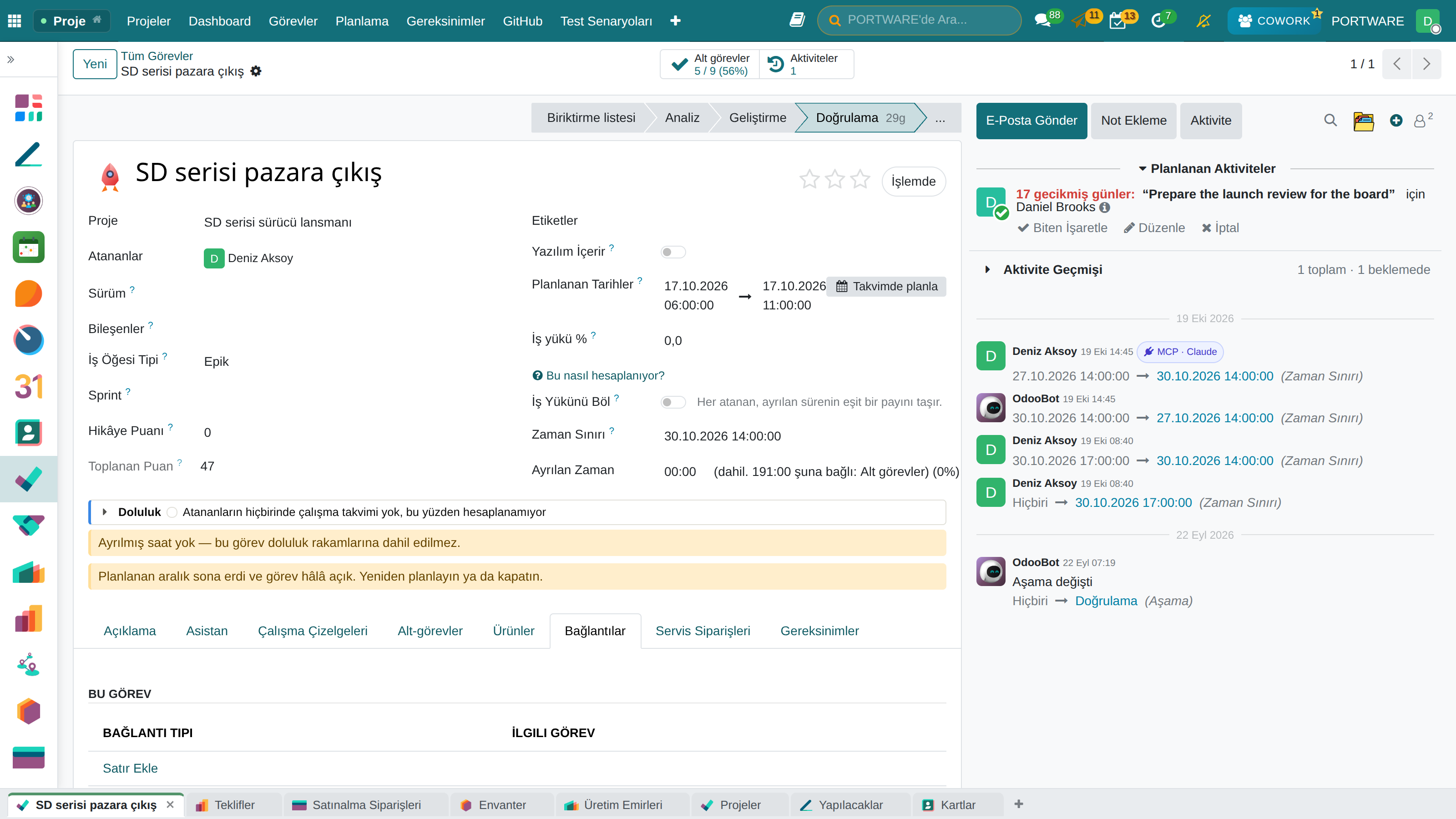Open the 31 calendar sidebar app

[28, 387]
